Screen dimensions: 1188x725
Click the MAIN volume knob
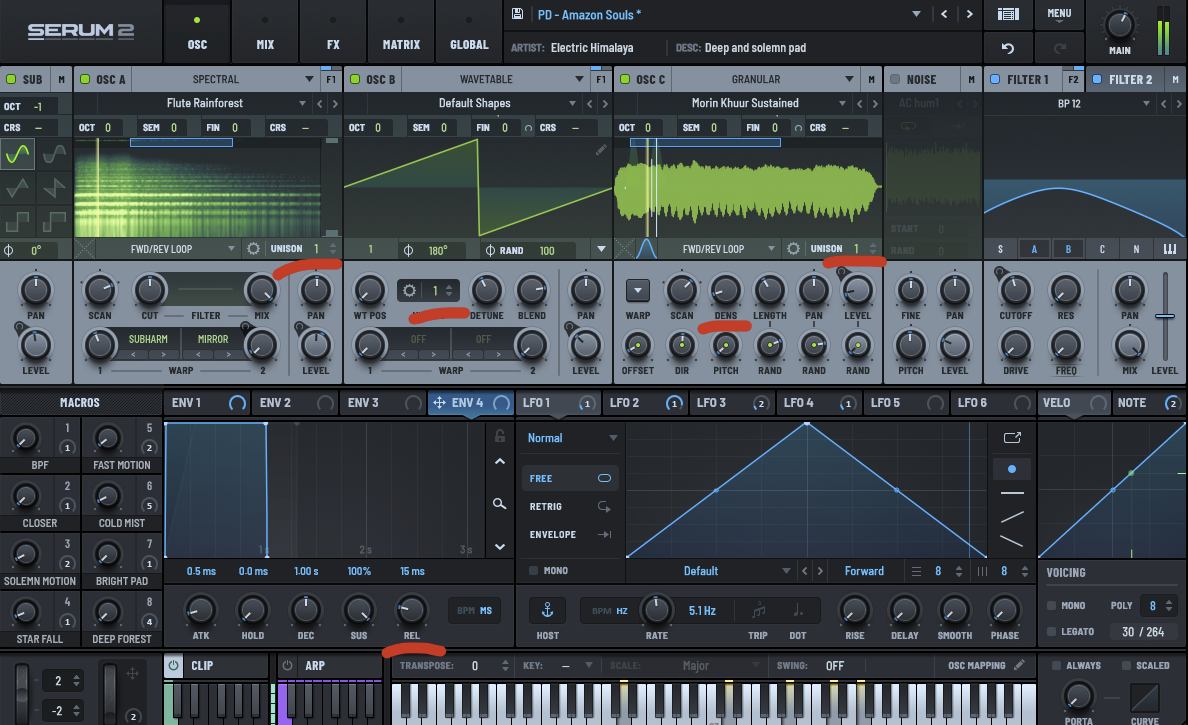1119,24
